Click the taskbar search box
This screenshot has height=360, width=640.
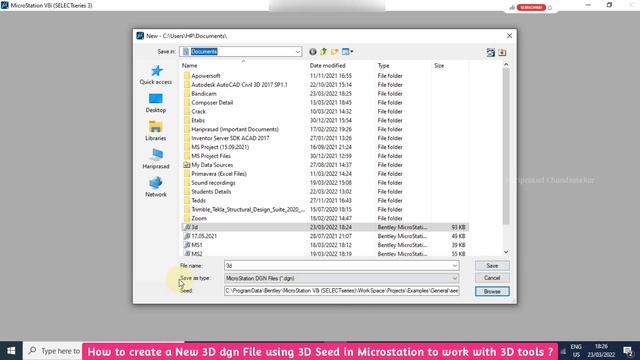pyautogui.click(x=53, y=351)
